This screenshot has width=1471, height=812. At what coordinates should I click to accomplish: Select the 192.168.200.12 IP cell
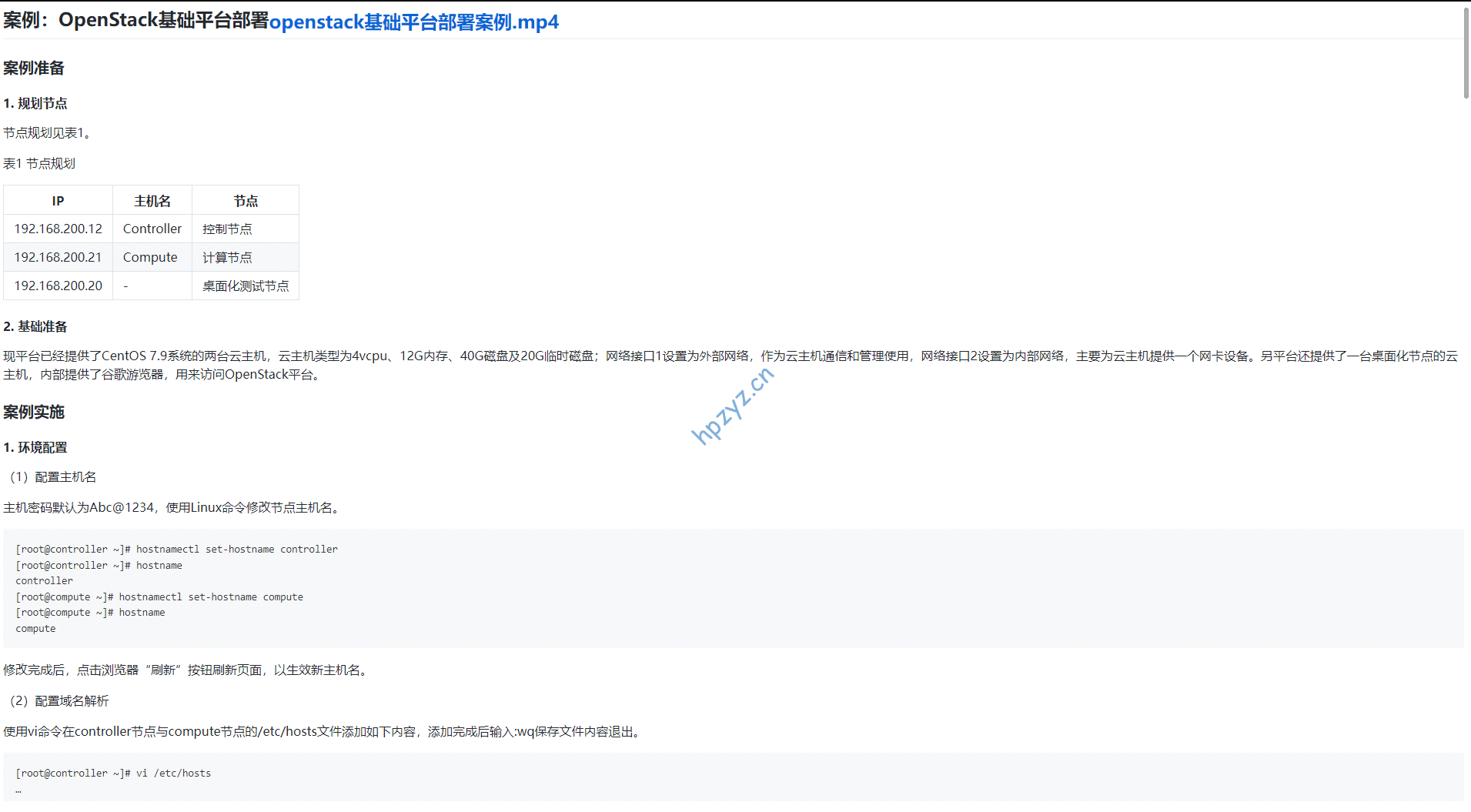tap(58, 229)
